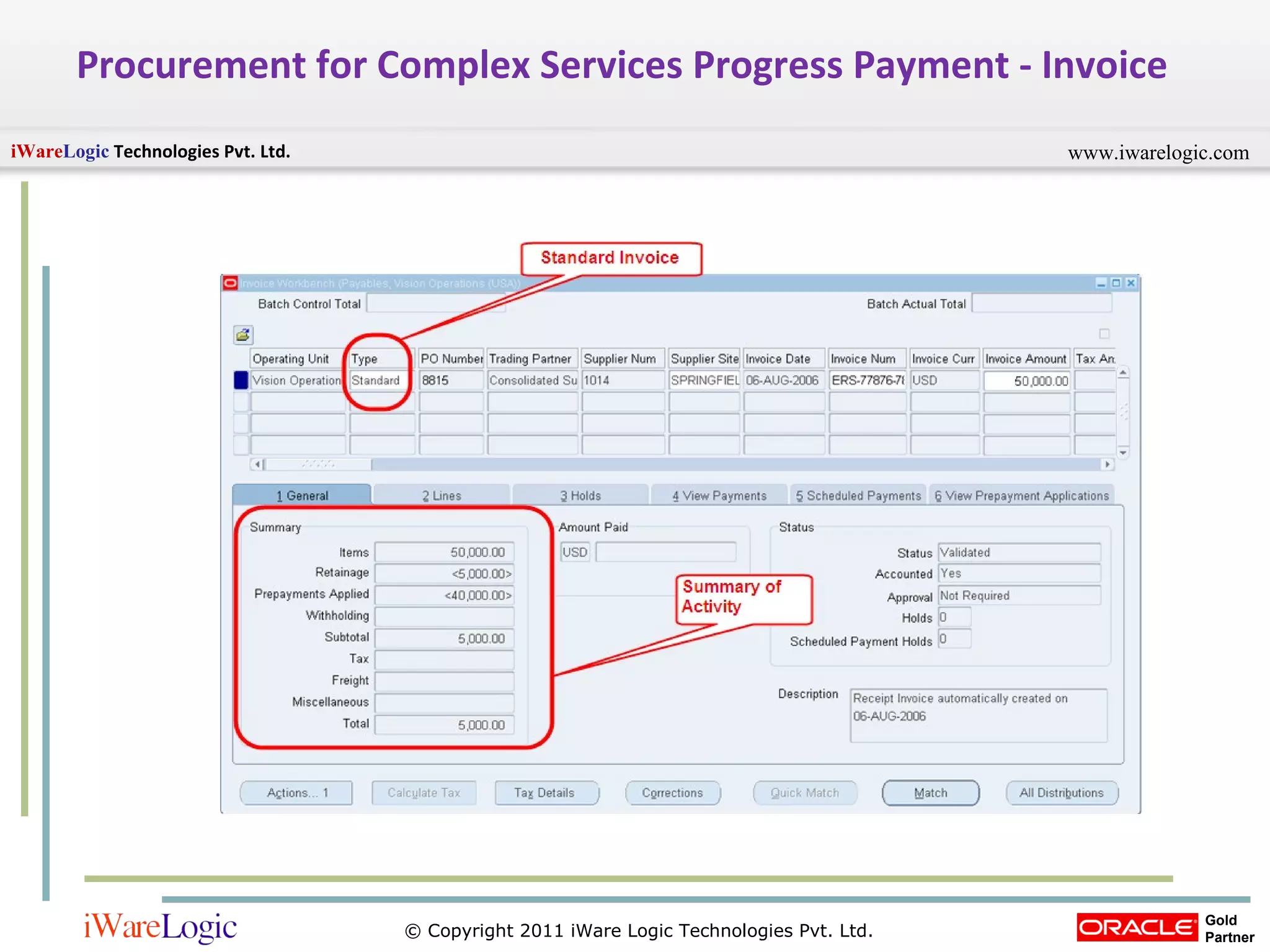This screenshot has height=952, width=1270.
Task: Open the 4 View Payments tab
Action: [x=719, y=495]
